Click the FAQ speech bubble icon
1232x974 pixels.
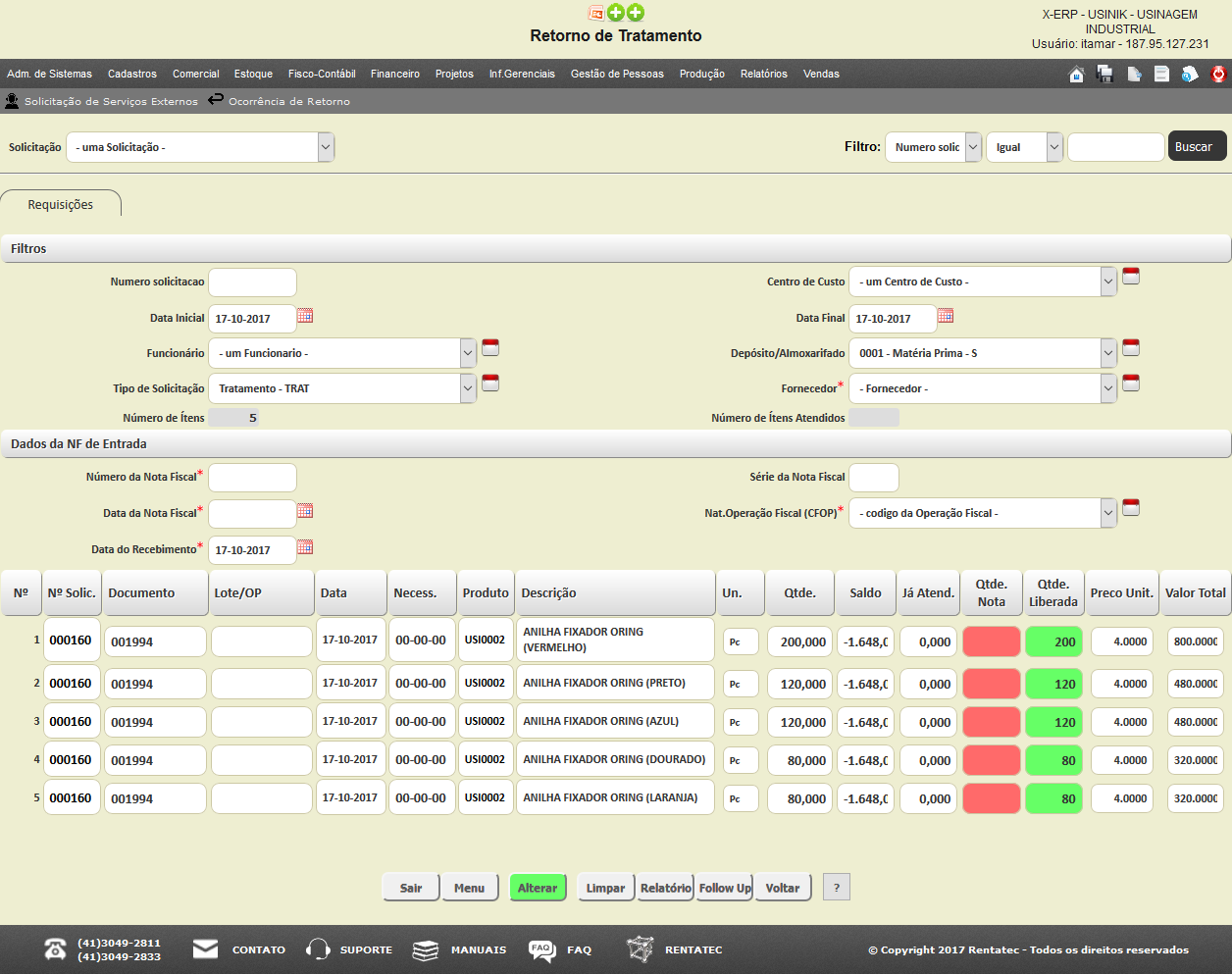coord(541,950)
